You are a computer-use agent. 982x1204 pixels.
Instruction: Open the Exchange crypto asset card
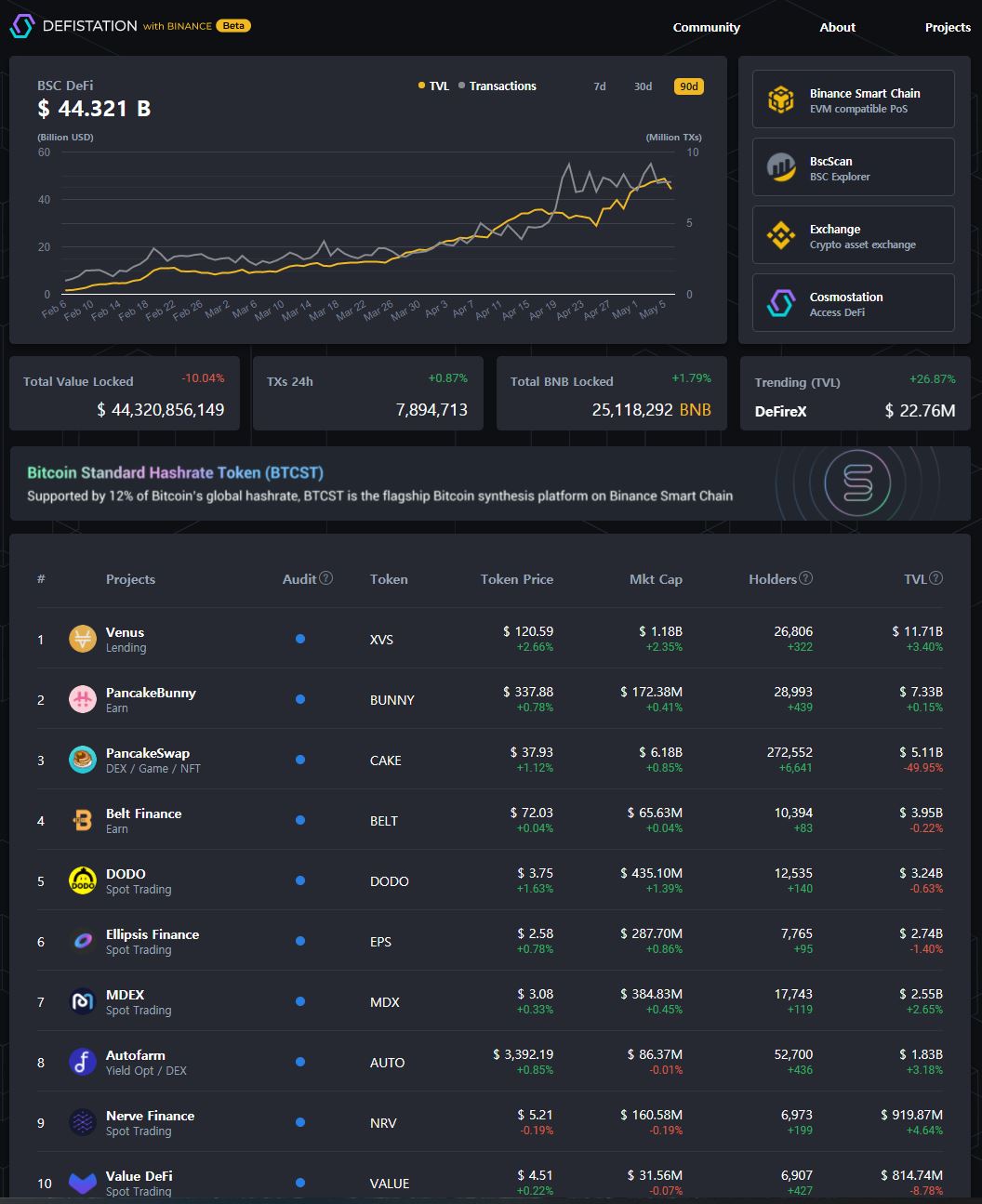(854, 234)
